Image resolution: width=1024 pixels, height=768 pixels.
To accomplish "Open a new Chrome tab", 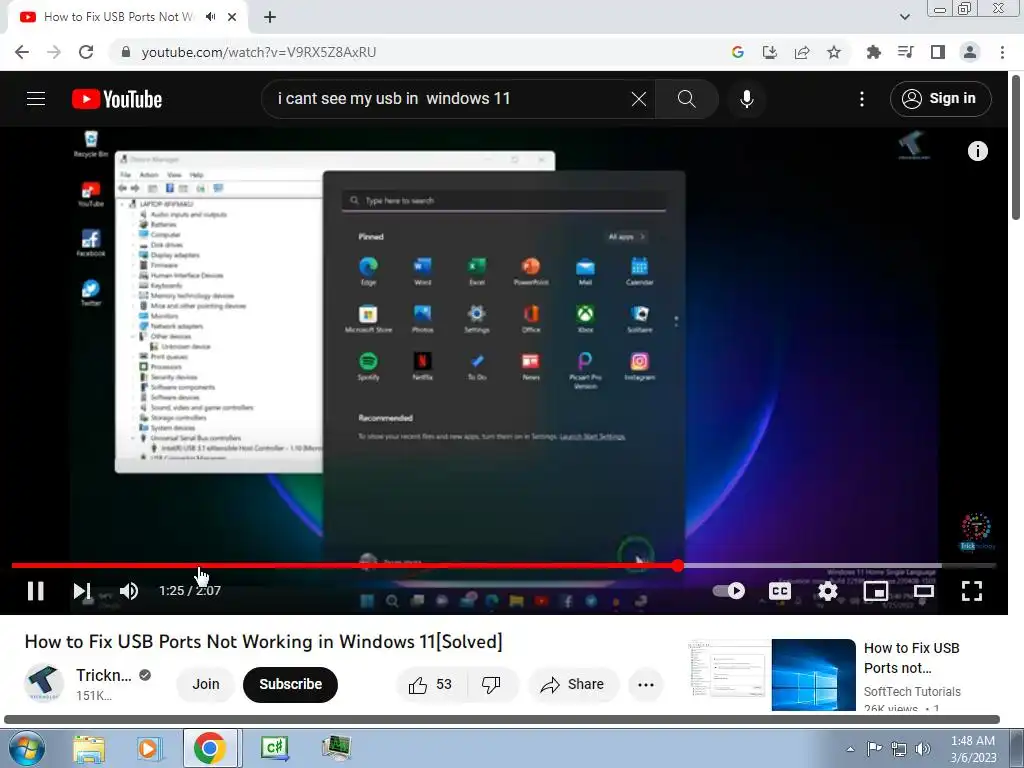I will coord(270,17).
